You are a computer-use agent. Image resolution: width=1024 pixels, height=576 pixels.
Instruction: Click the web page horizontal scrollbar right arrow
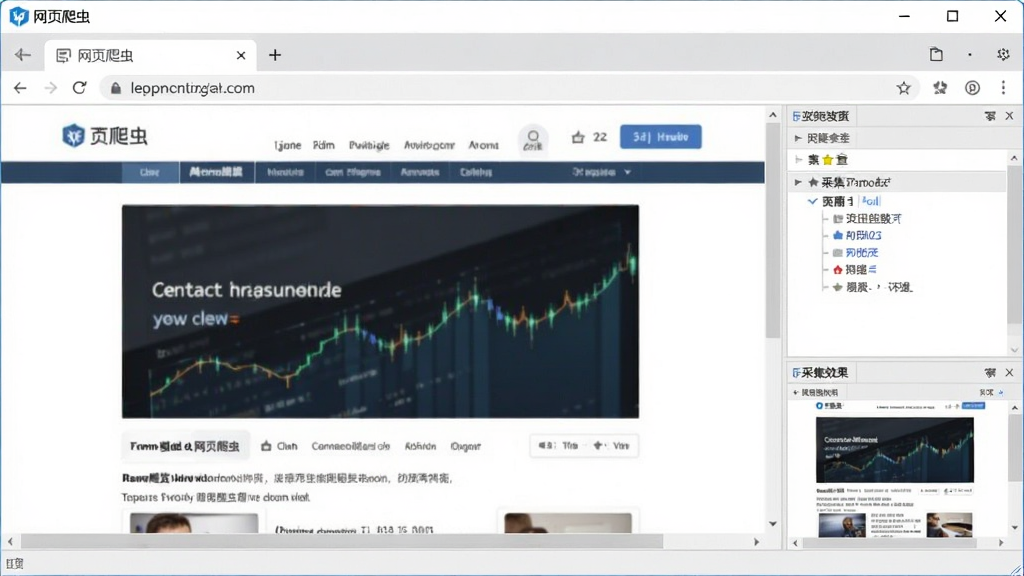(756, 542)
